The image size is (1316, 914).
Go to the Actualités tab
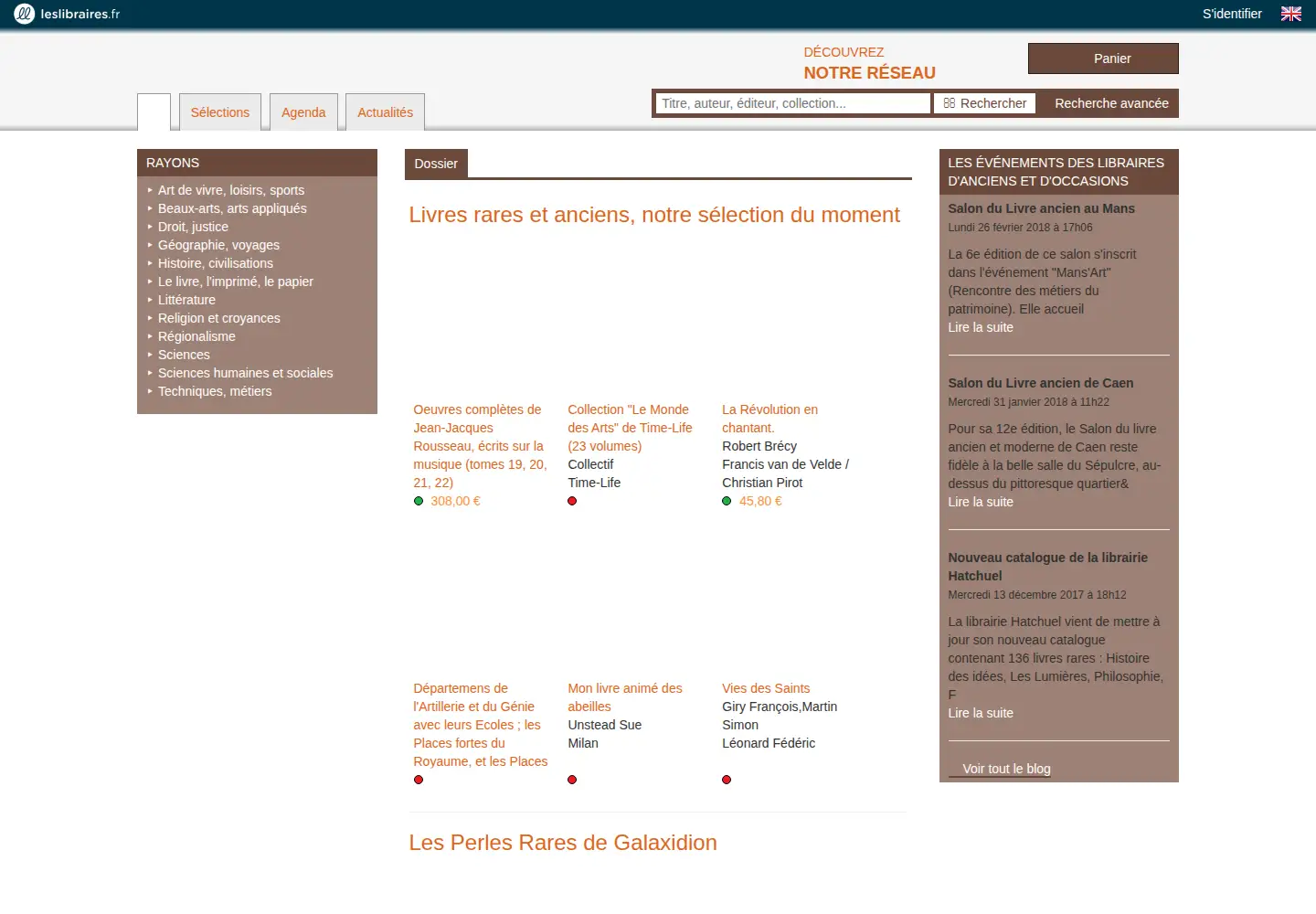coord(385,112)
